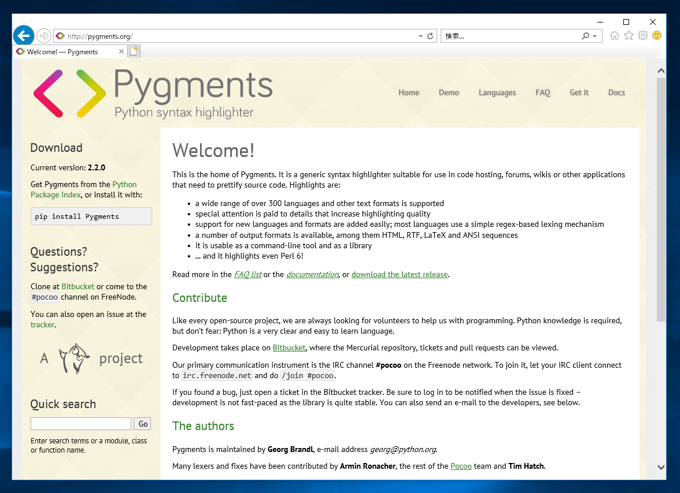
Task: Click the new tab button
Action: pos(134,52)
